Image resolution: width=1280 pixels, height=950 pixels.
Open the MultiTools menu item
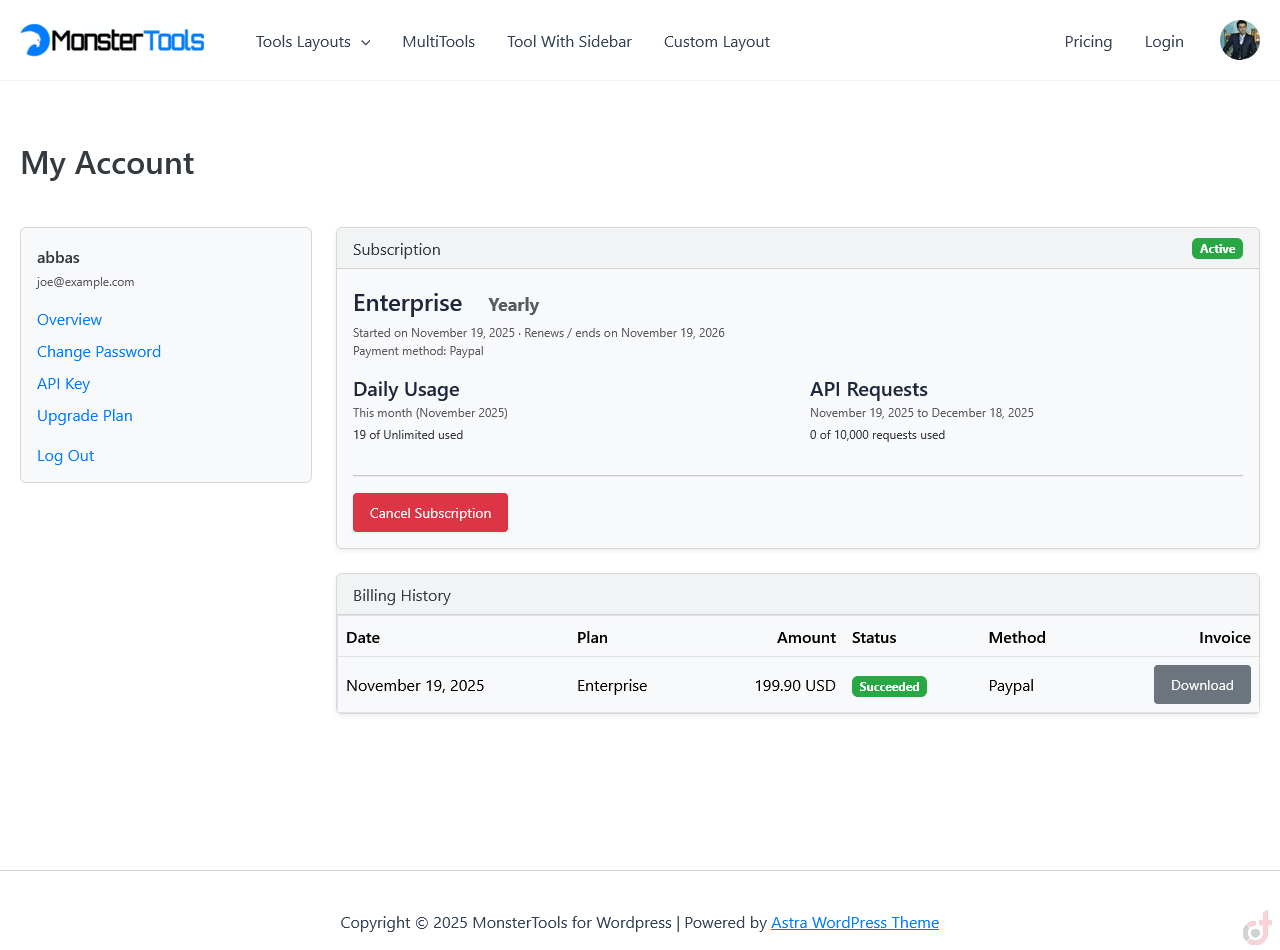(438, 42)
